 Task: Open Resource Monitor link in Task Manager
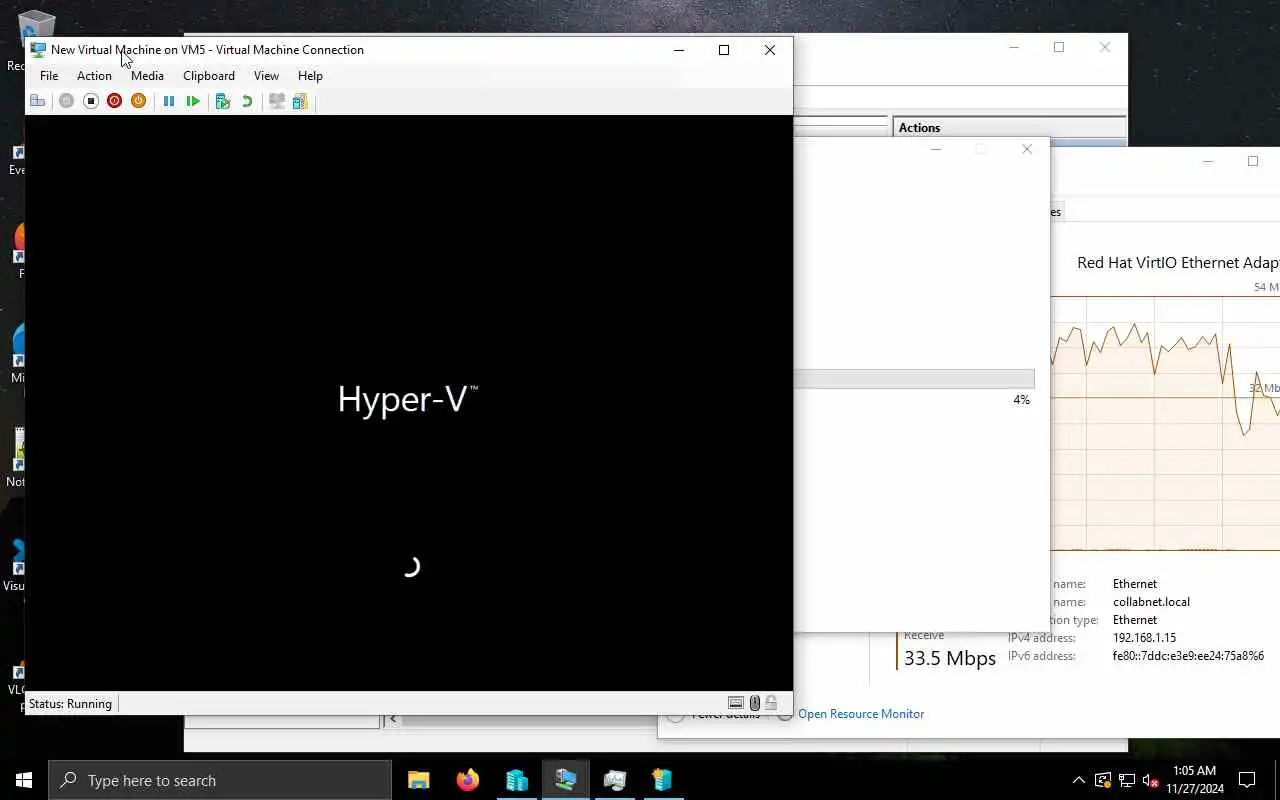pos(861,714)
